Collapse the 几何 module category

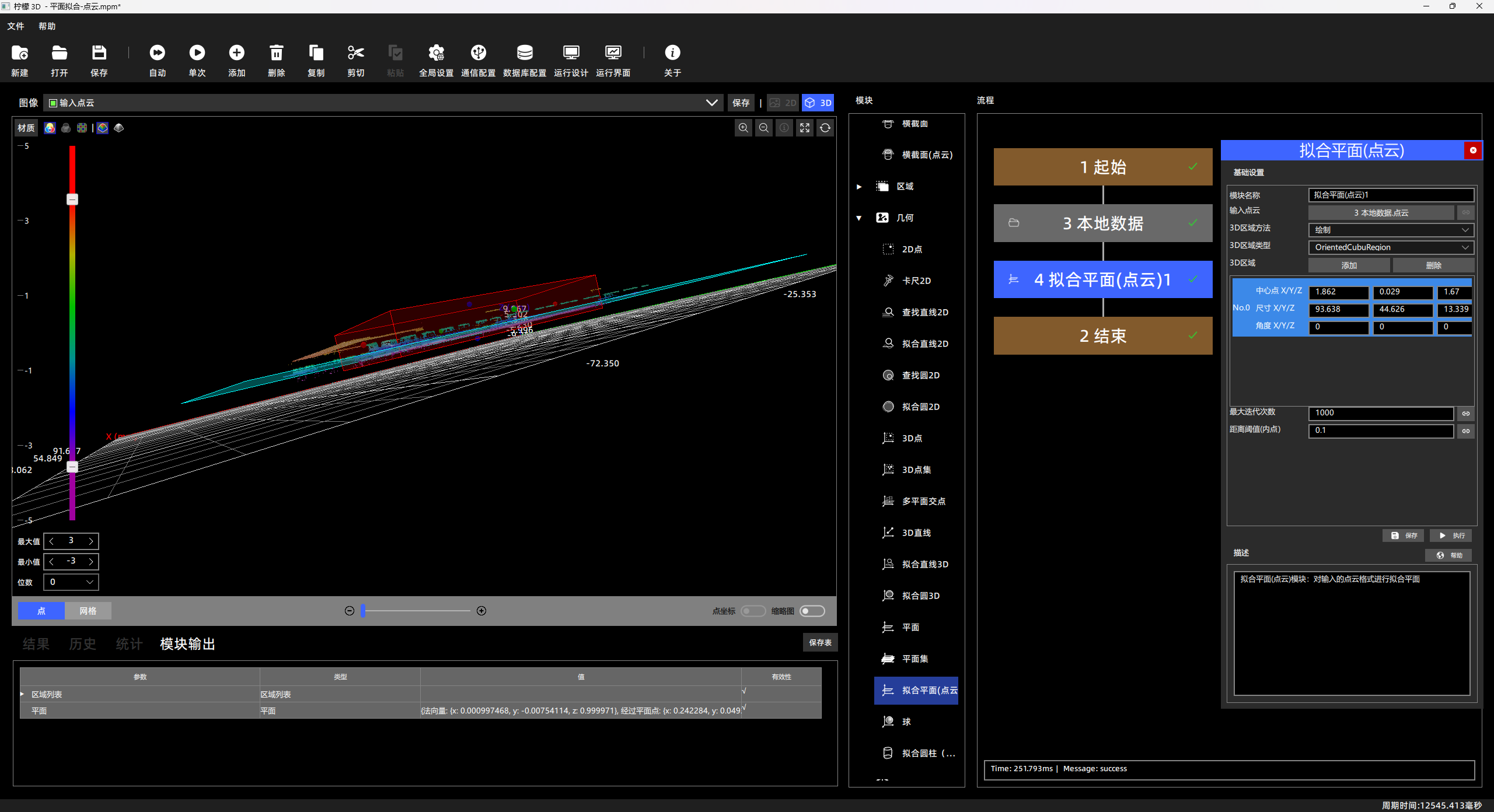tap(859, 218)
